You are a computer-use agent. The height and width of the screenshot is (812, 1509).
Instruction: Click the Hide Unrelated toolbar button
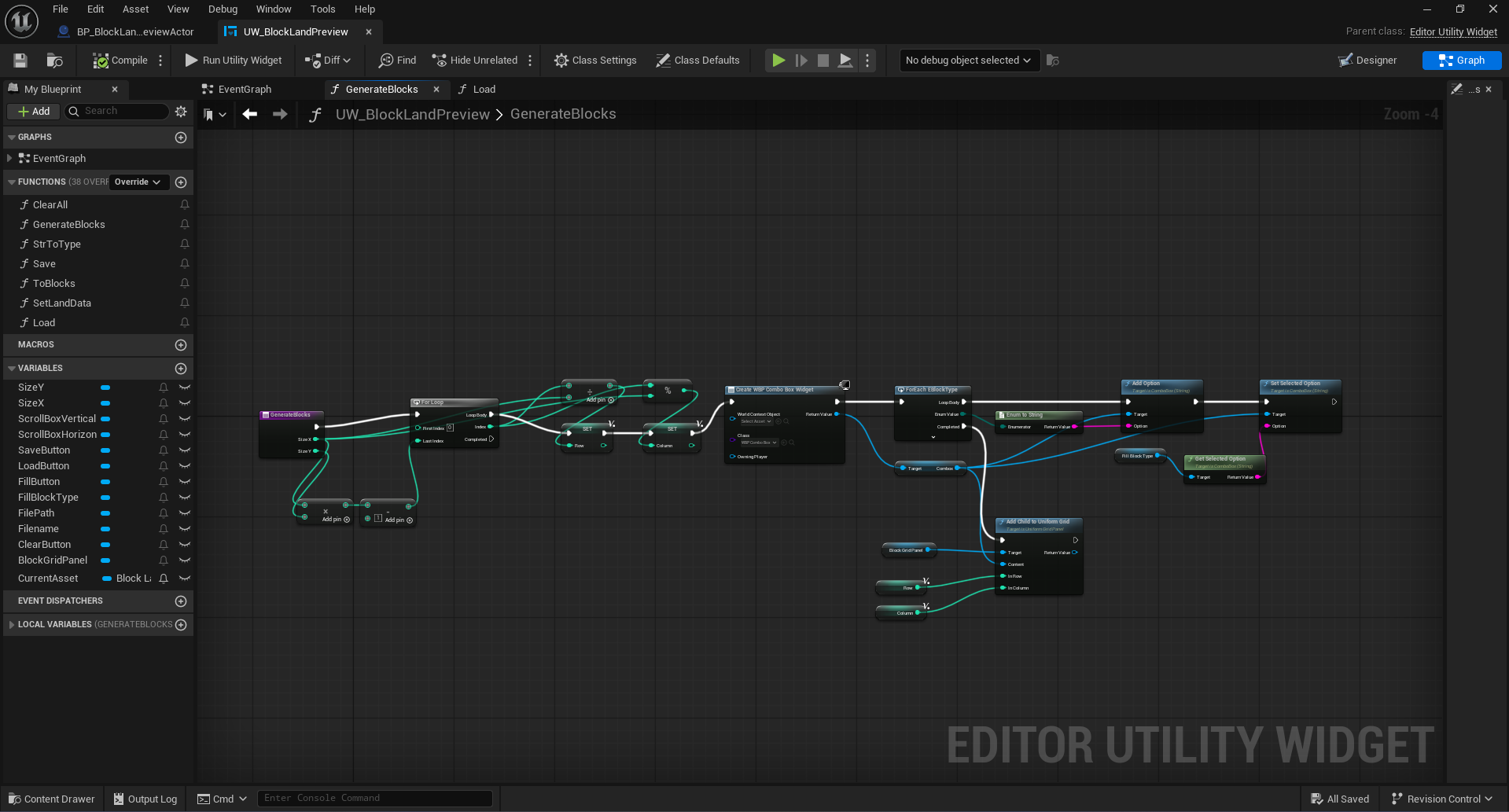tap(475, 61)
